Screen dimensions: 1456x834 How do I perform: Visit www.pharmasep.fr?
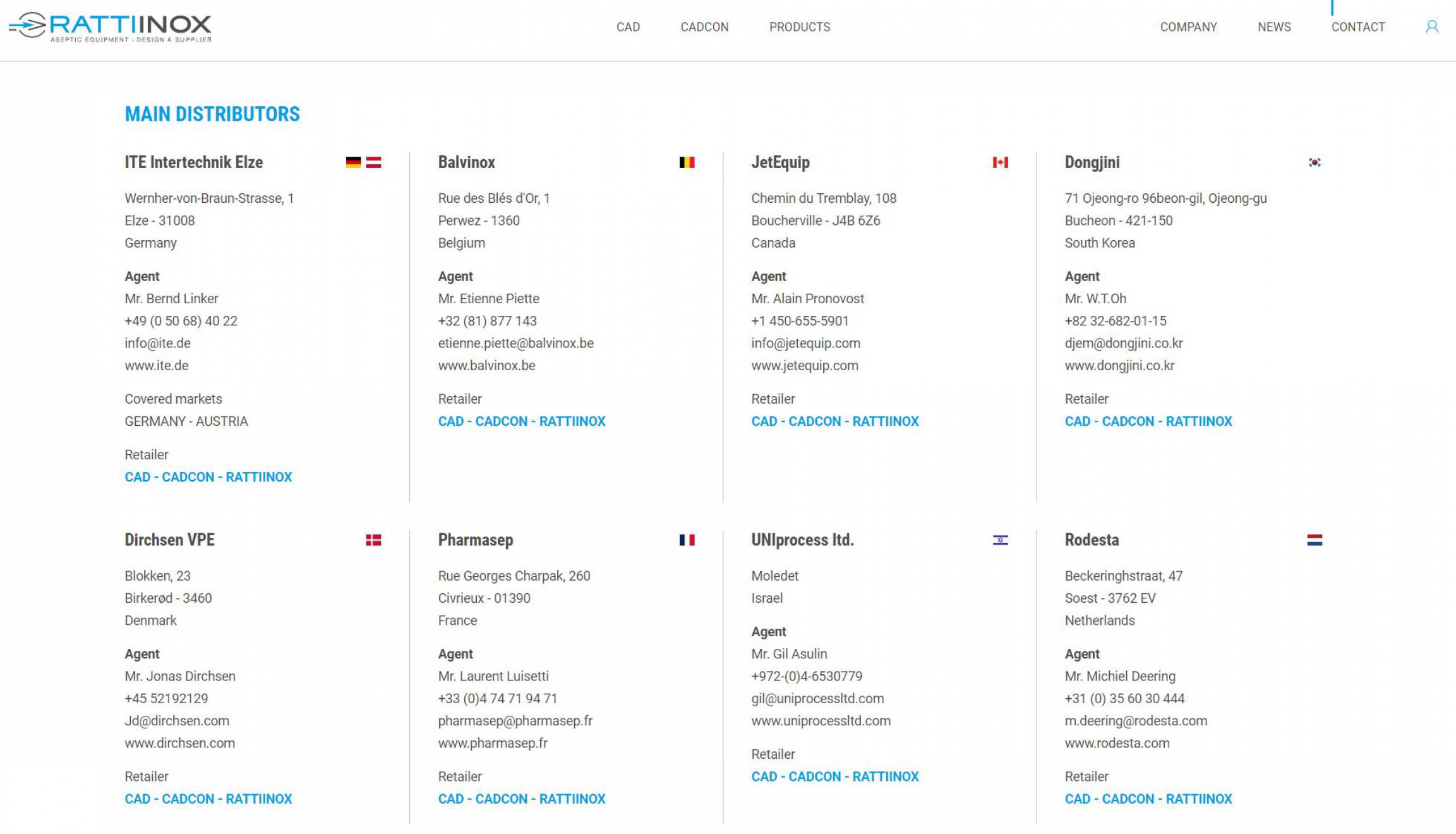pos(493,744)
